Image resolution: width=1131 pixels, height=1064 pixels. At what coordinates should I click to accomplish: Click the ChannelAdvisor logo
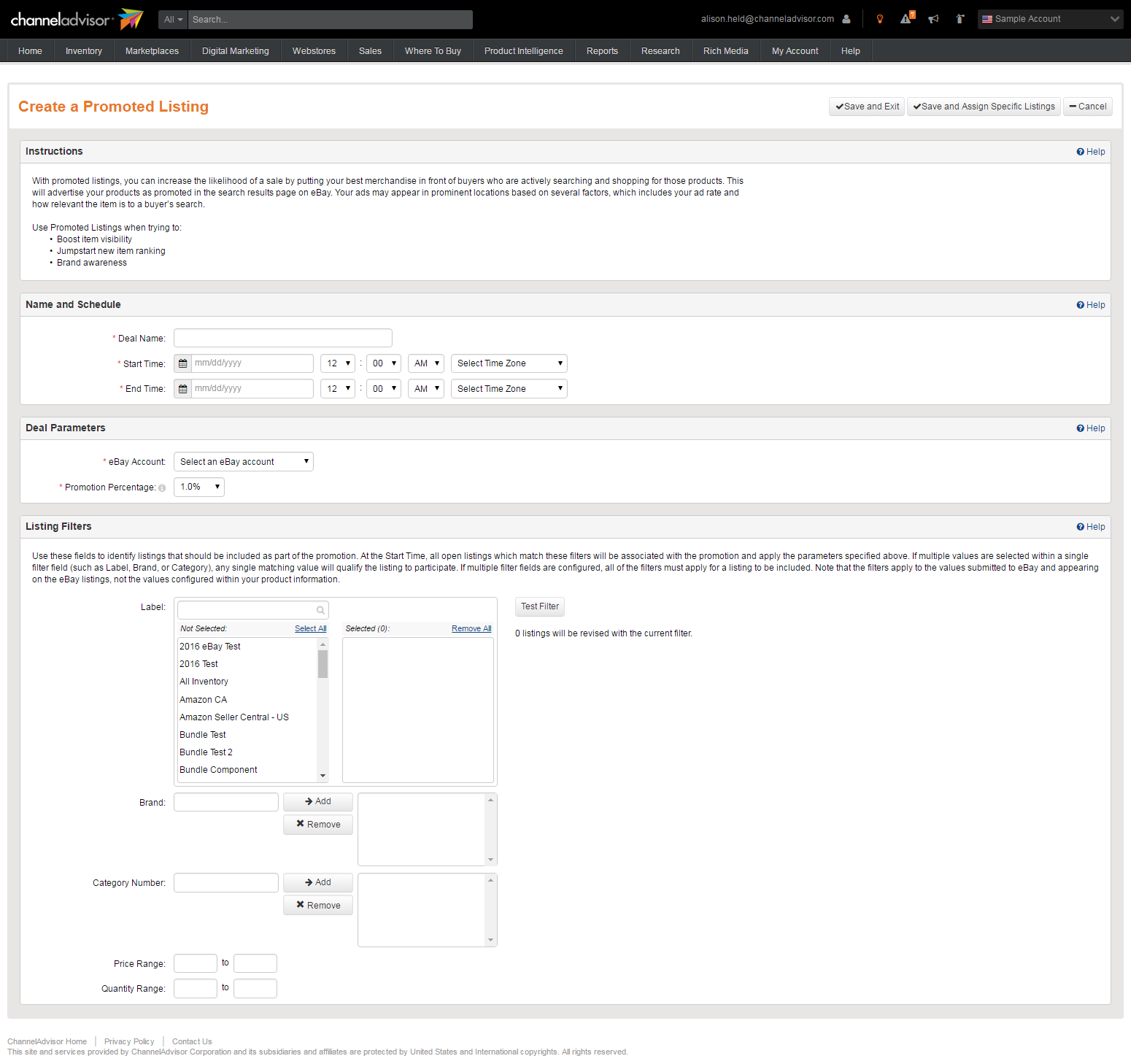tap(77, 19)
